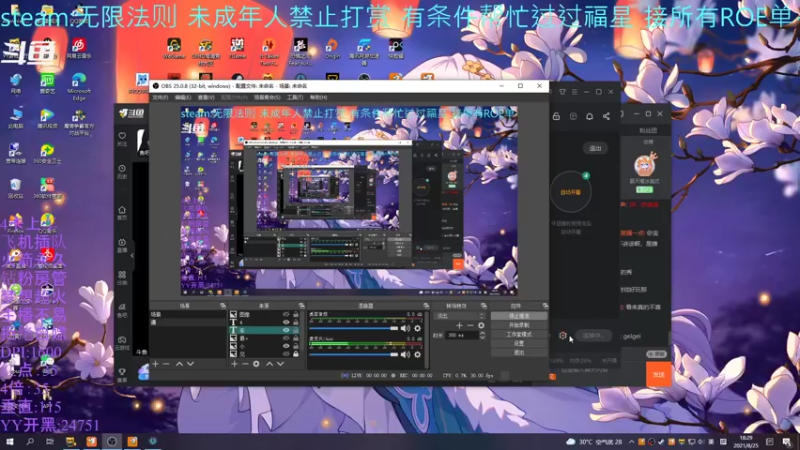Toggle 自动开播 circular auto-start button
Viewport: 800px width, 450px height.
[x=570, y=192]
